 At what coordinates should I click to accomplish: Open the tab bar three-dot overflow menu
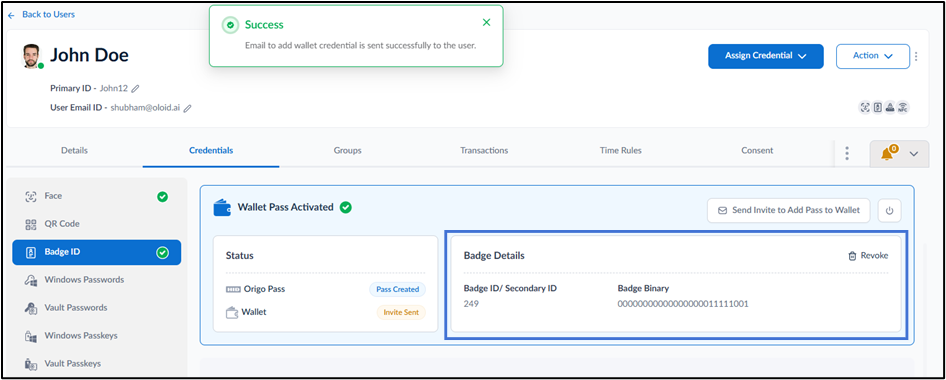click(847, 153)
